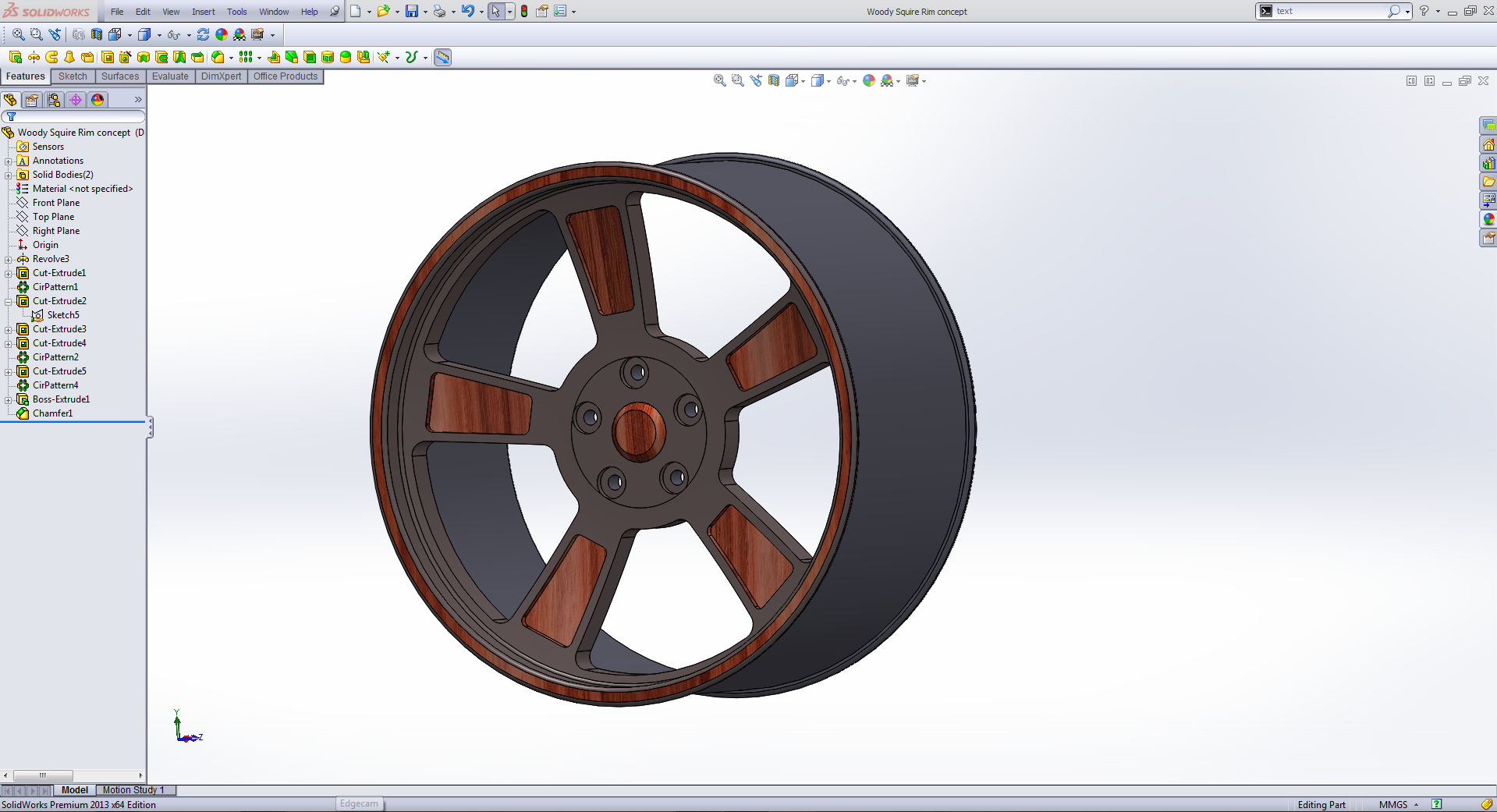Switch to the Sketch tab
This screenshot has width=1497, height=812.
pos(73,76)
